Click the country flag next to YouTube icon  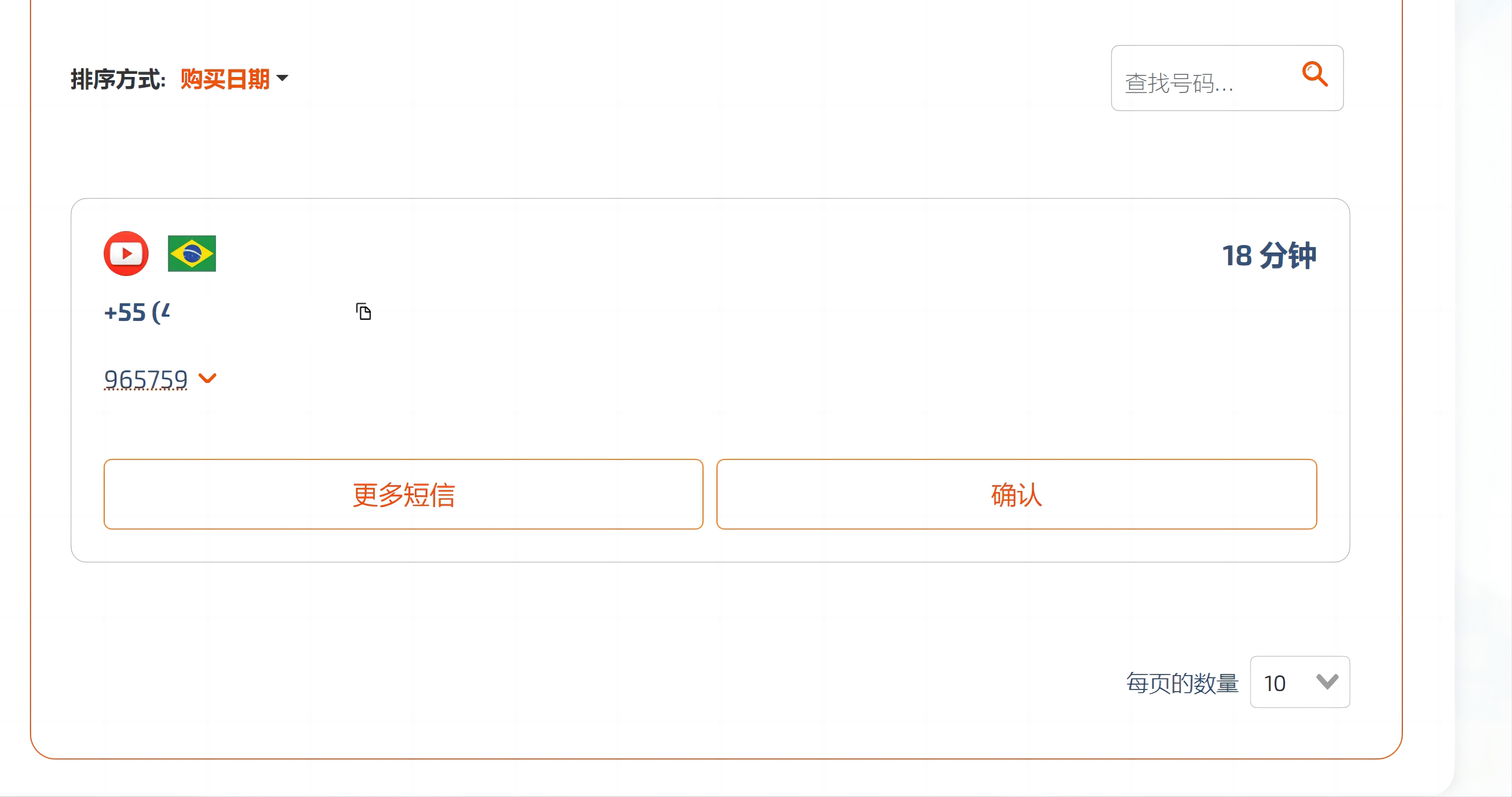click(191, 253)
